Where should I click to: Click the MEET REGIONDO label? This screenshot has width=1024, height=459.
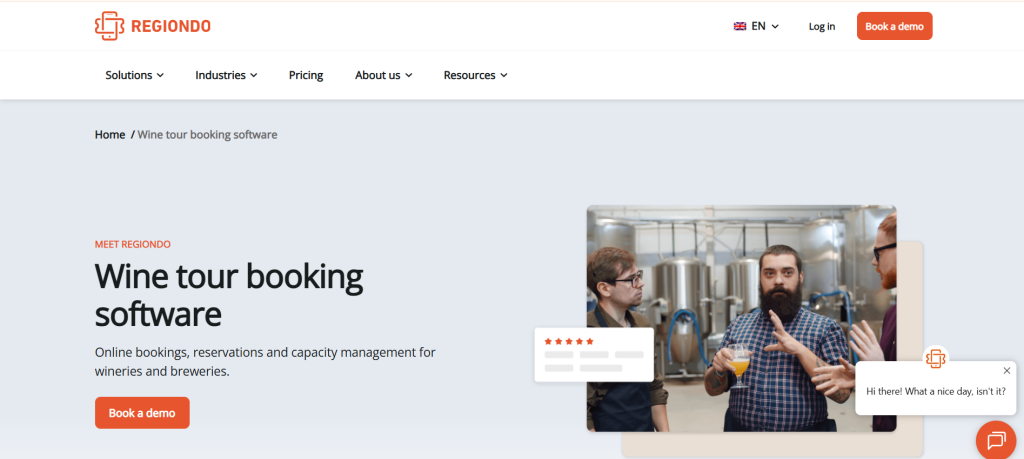point(133,244)
